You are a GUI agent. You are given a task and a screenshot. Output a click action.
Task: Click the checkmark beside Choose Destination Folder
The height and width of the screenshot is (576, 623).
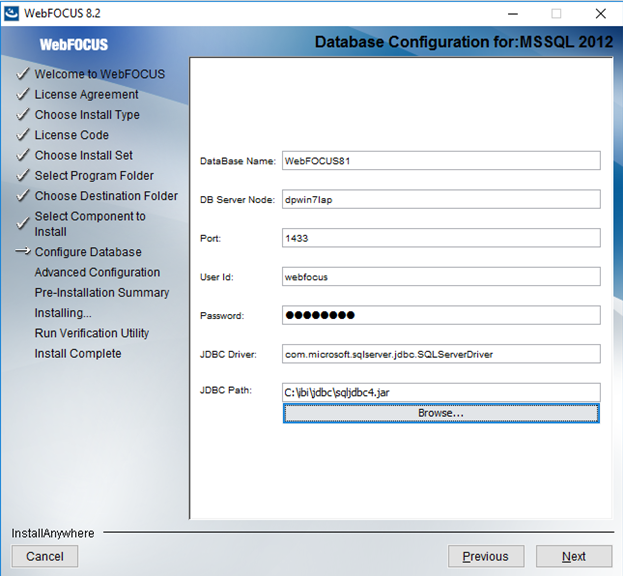(x=23, y=195)
